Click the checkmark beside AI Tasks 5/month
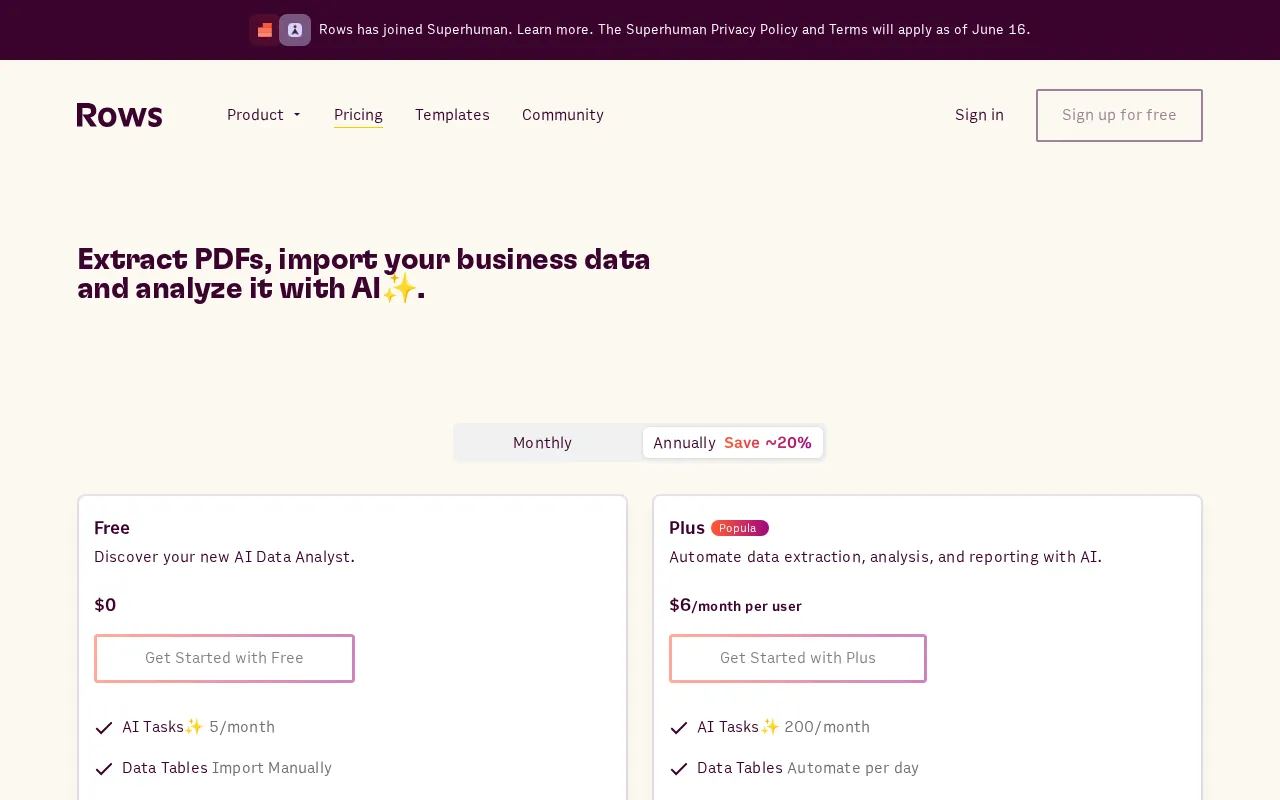Screen dimensions: 1280x800 click(x=104, y=728)
